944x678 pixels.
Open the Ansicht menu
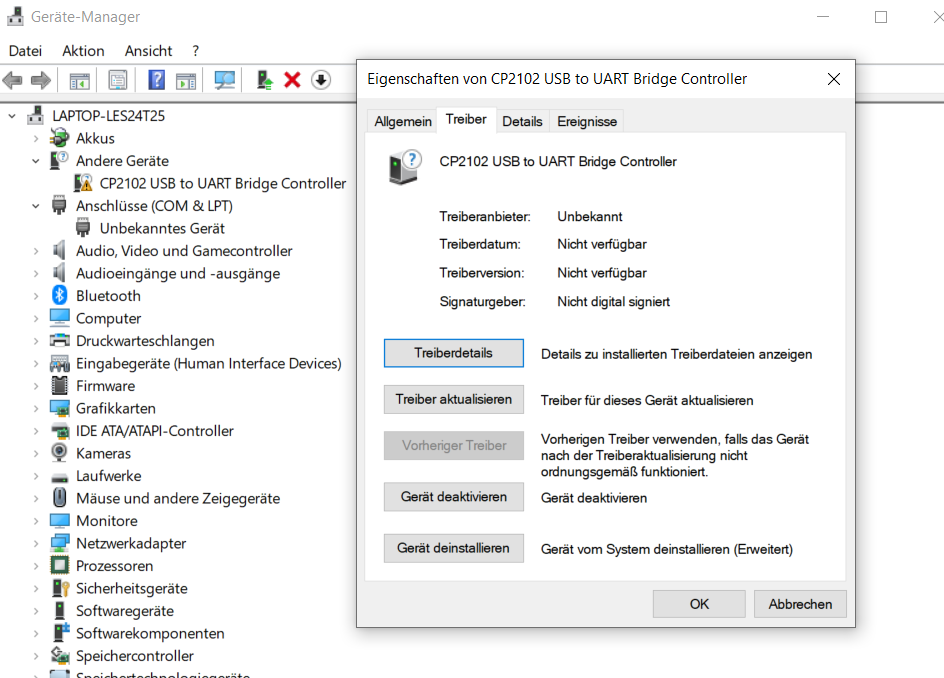click(148, 51)
